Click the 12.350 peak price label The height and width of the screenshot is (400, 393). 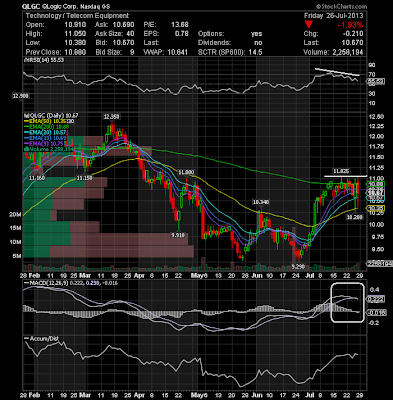(112, 117)
